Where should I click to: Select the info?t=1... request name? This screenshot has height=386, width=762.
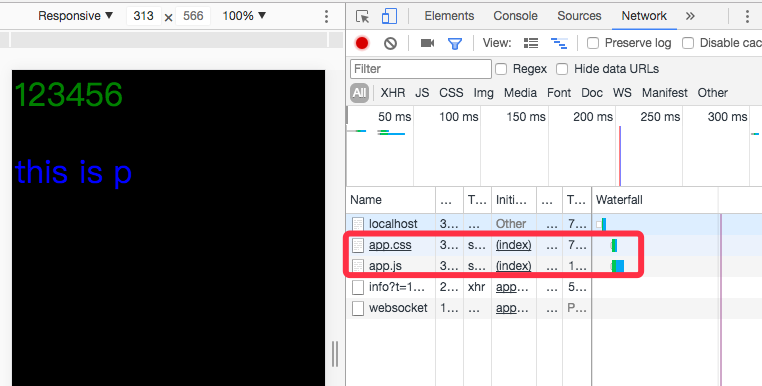point(397,287)
